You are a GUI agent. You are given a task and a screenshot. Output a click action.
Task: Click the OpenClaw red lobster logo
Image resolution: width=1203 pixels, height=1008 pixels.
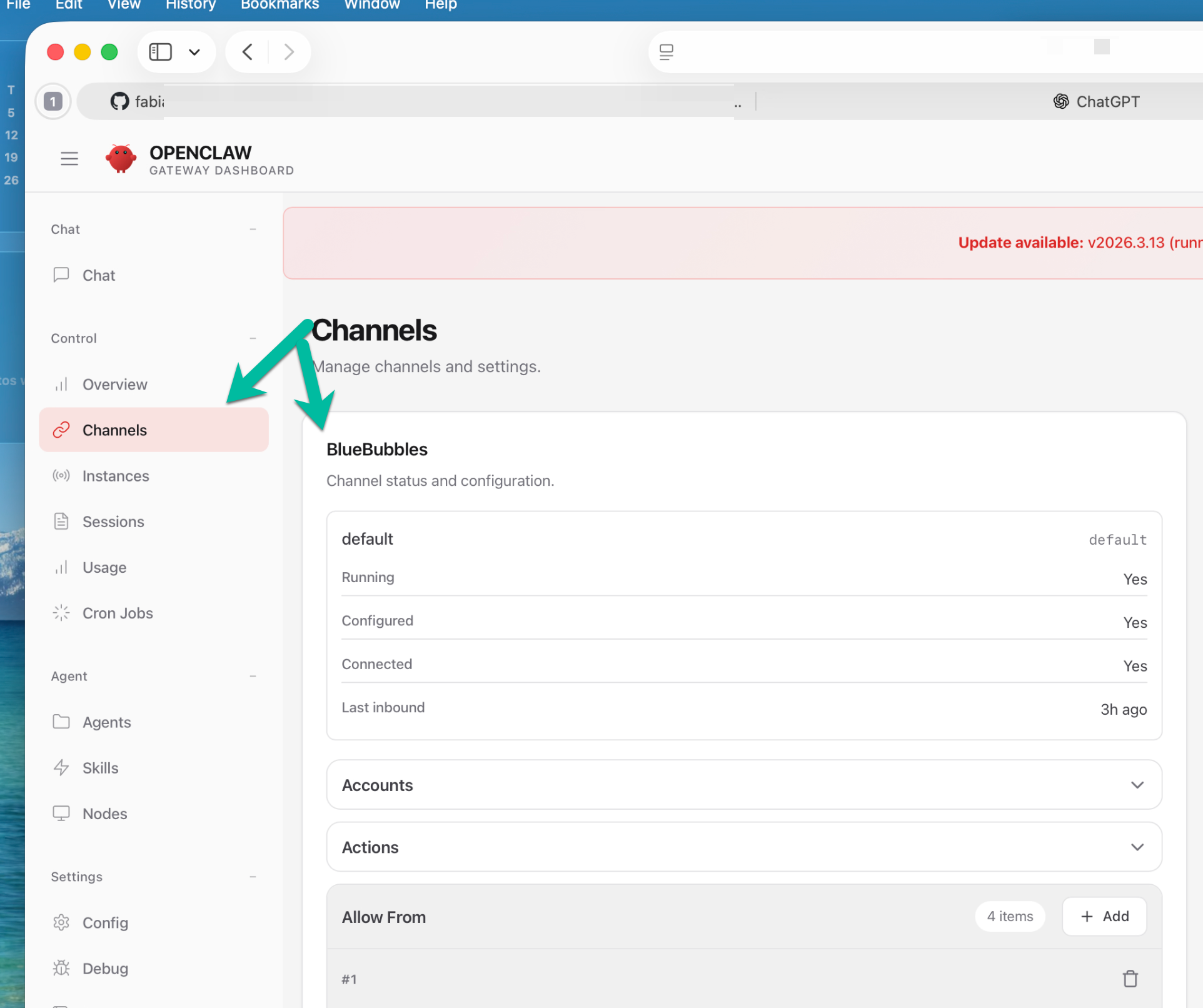click(121, 159)
